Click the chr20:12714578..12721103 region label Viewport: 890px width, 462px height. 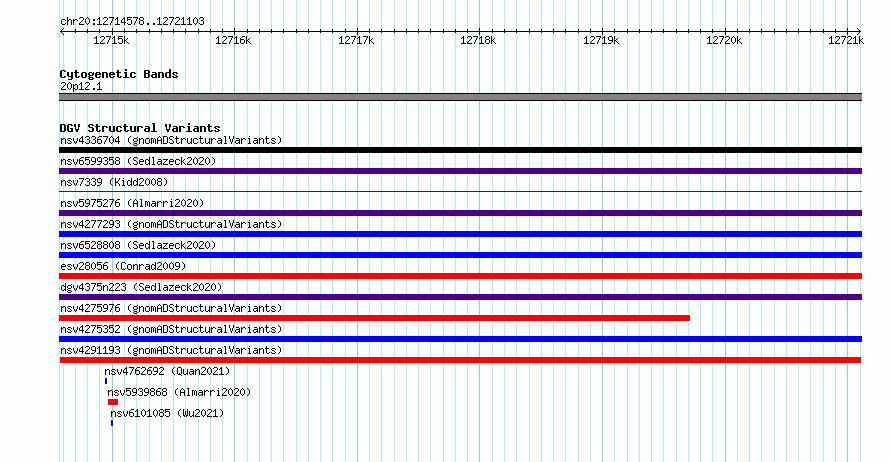(x=132, y=21)
